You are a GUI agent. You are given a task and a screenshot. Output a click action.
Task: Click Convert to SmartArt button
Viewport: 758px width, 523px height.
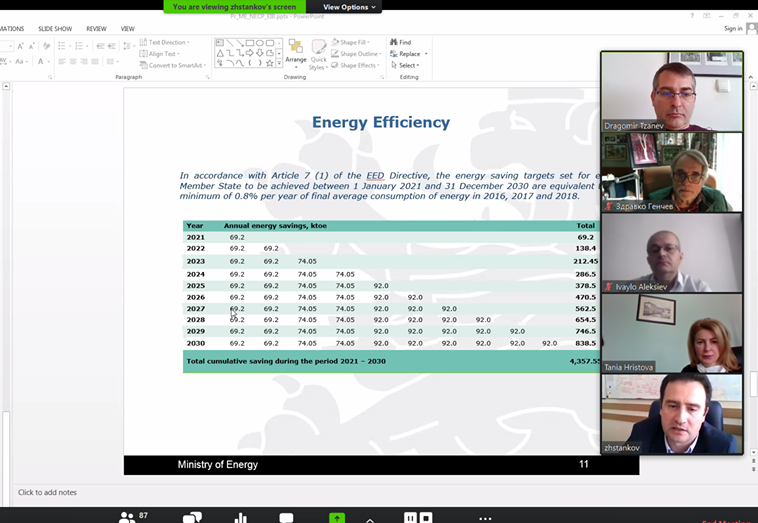[175, 66]
